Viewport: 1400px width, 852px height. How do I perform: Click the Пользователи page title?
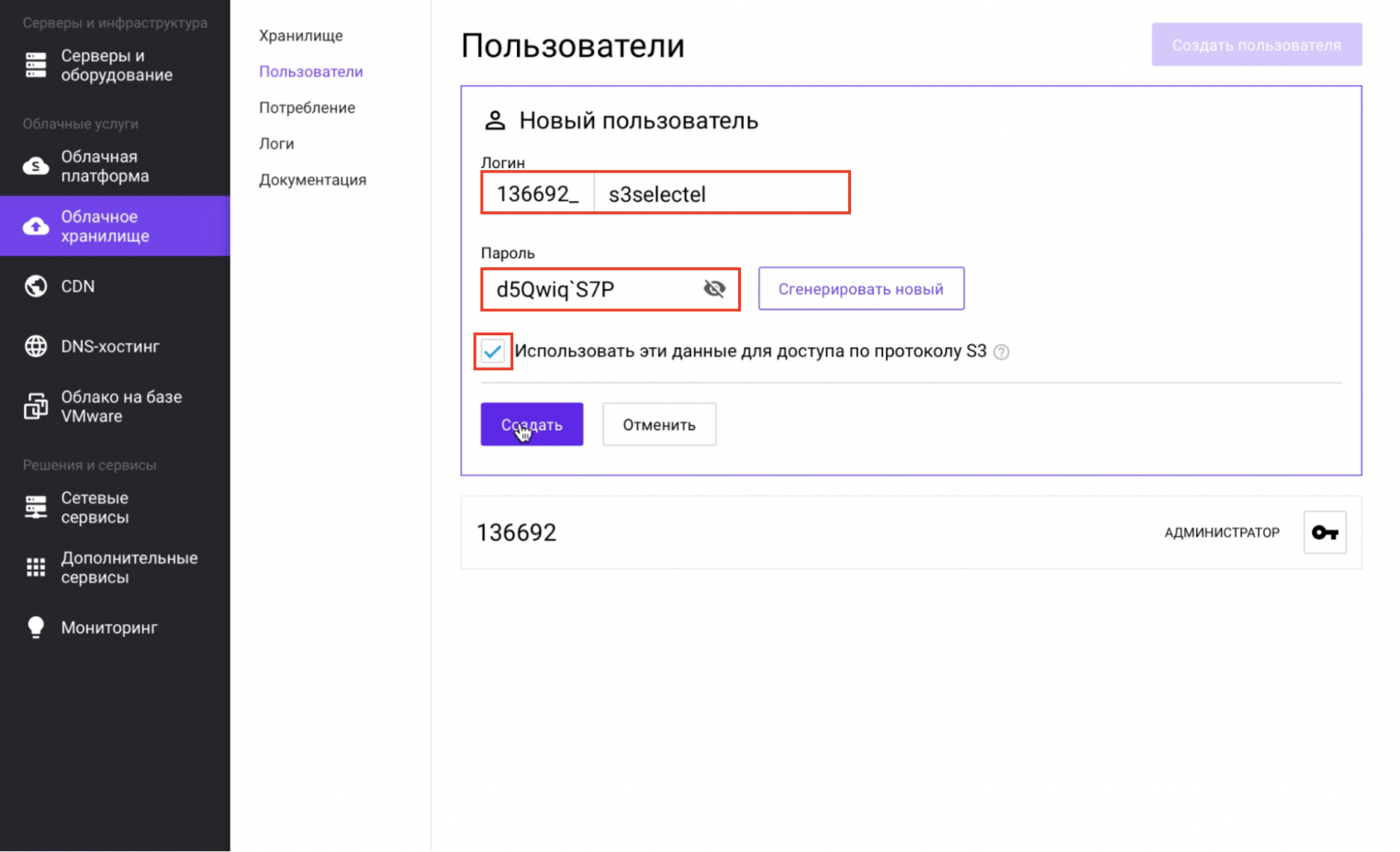tap(573, 45)
